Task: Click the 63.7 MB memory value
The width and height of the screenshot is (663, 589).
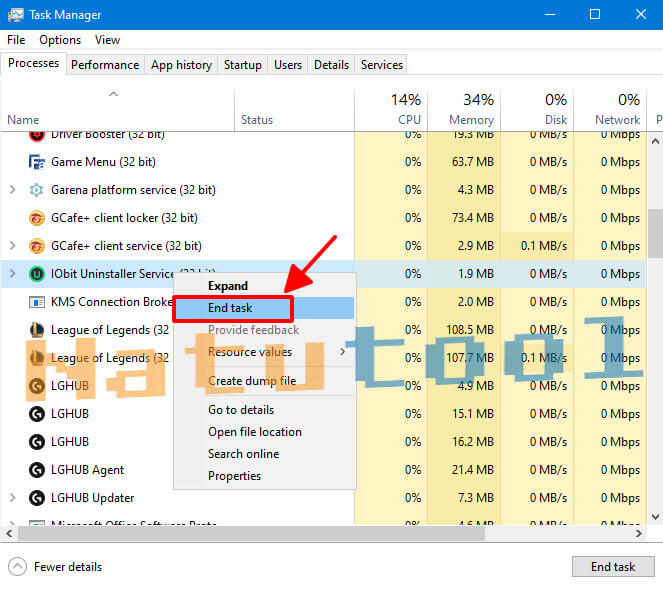Action: click(x=473, y=162)
